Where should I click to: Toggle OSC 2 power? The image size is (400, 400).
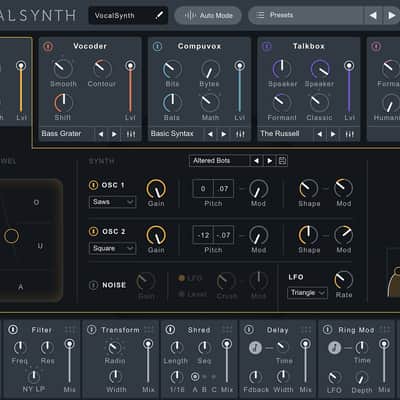coord(93,231)
